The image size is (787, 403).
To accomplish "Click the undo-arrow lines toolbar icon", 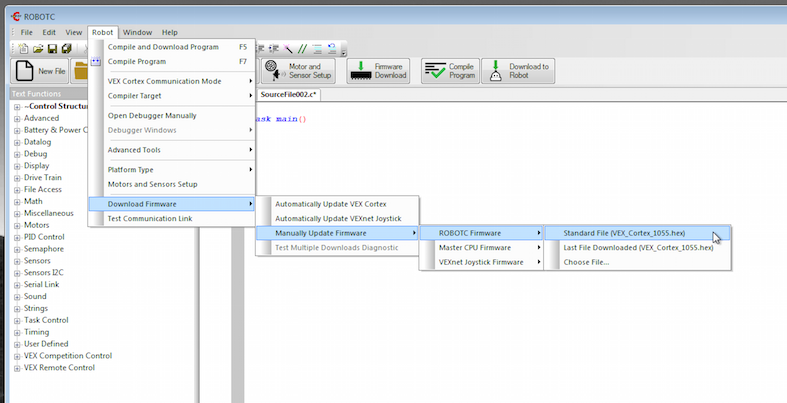I will pyautogui.click(x=331, y=49).
